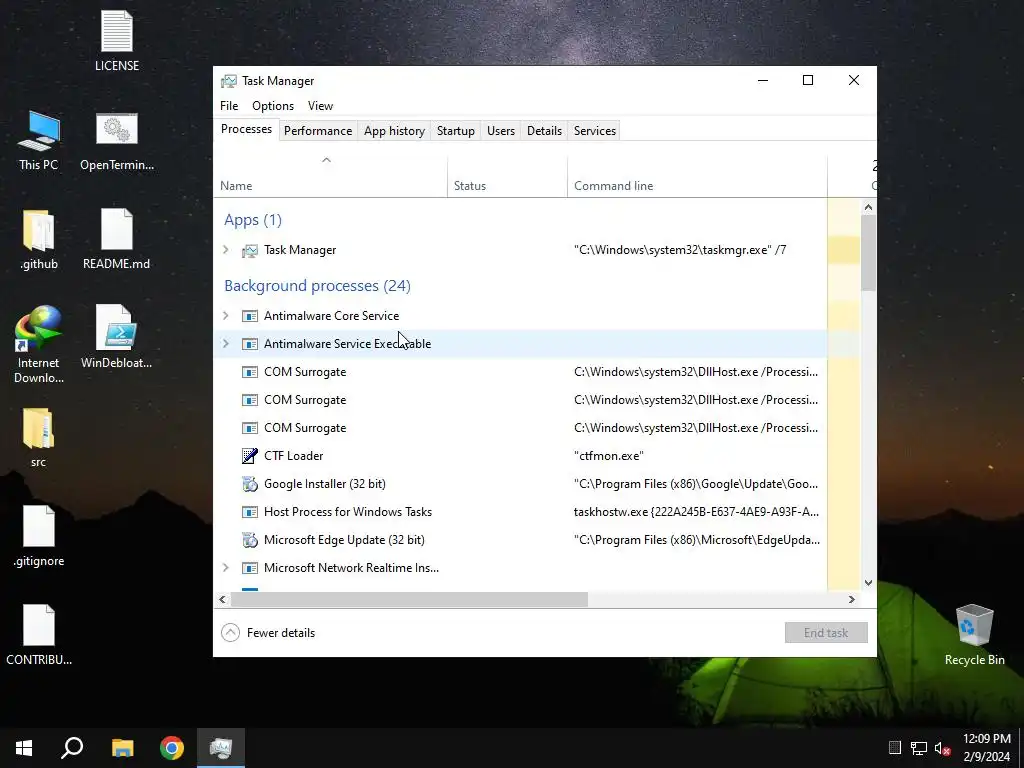The height and width of the screenshot is (768, 1024).
Task: Click the taskmgr.exe command line cell
Action: (x=680, y=250)
